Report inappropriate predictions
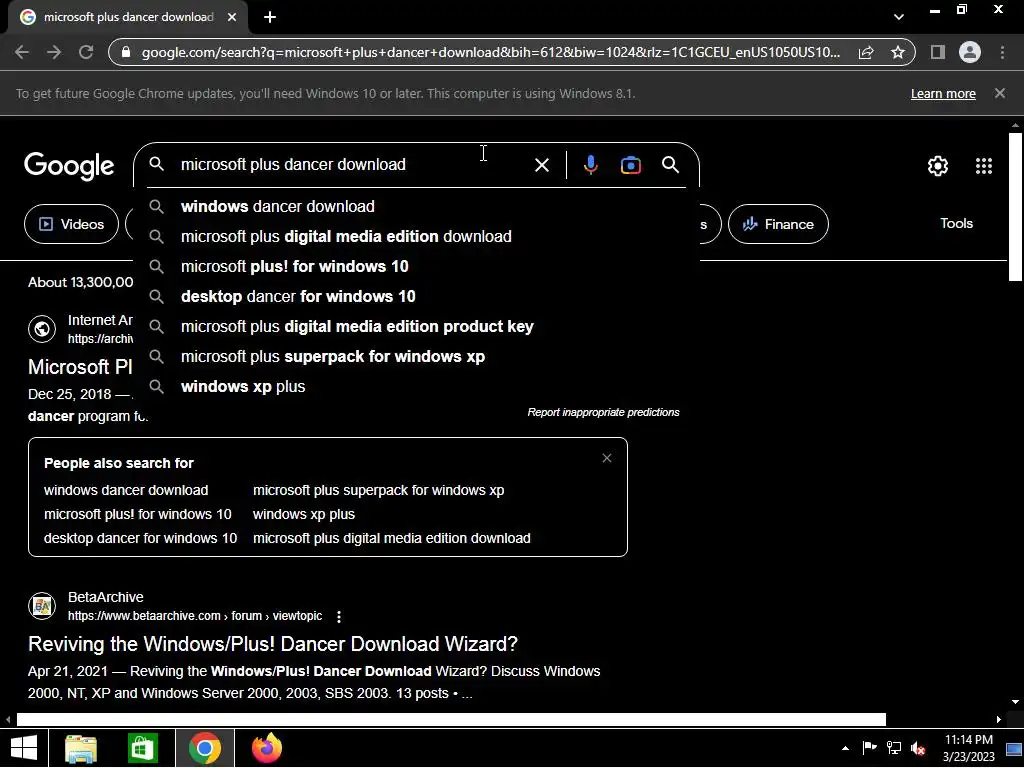 (603, 412)
